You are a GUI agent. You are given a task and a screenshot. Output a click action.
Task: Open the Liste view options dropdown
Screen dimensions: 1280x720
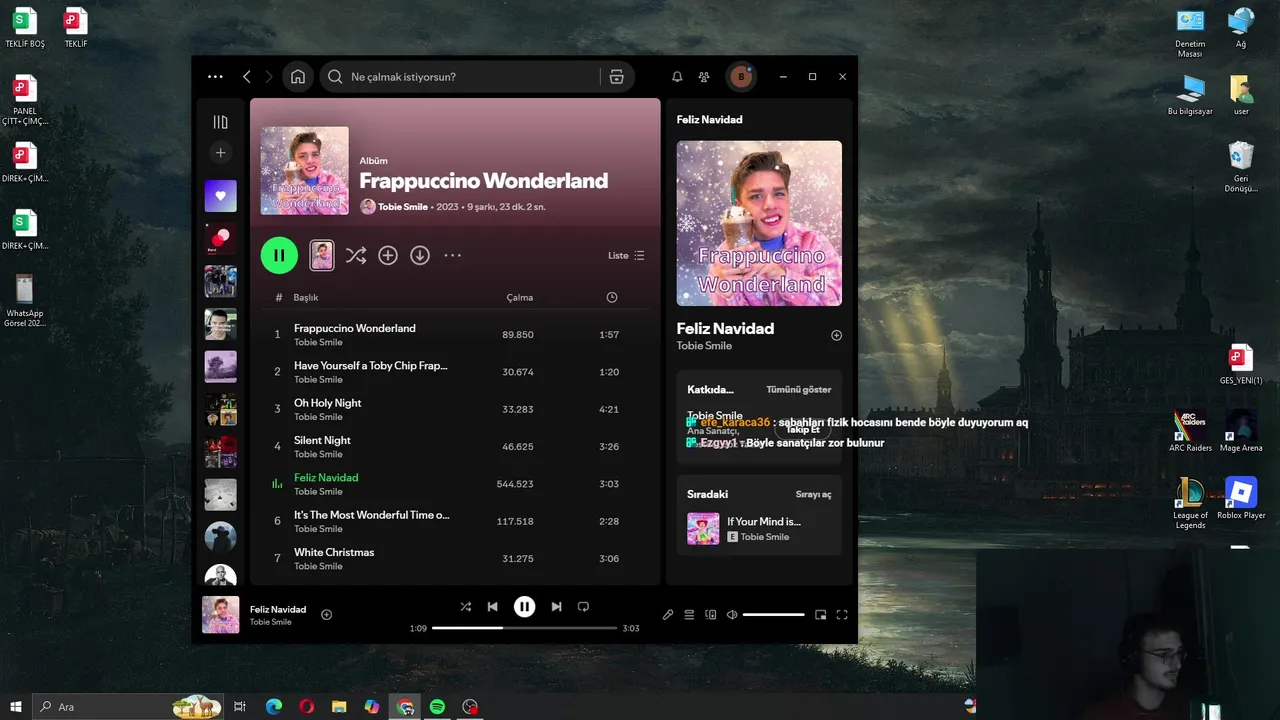626,256
